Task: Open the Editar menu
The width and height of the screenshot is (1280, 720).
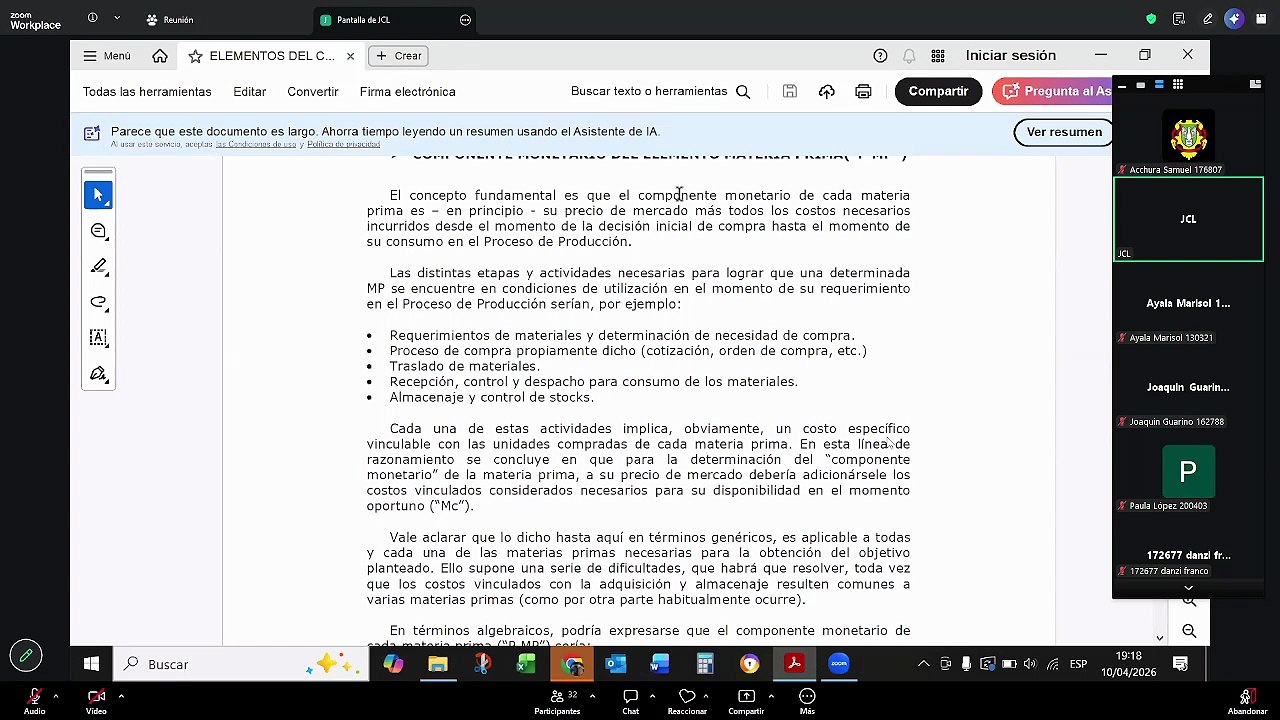Action: pyautogui.click(x=250, y=92)
